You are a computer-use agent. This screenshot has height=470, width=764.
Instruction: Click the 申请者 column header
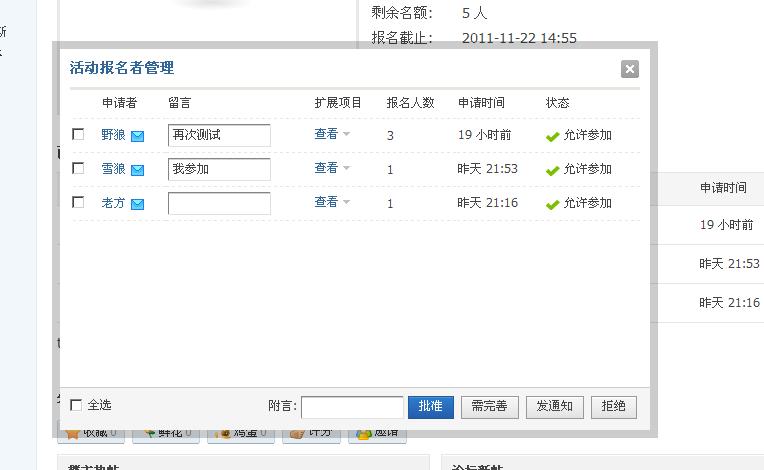pos(119,103)
